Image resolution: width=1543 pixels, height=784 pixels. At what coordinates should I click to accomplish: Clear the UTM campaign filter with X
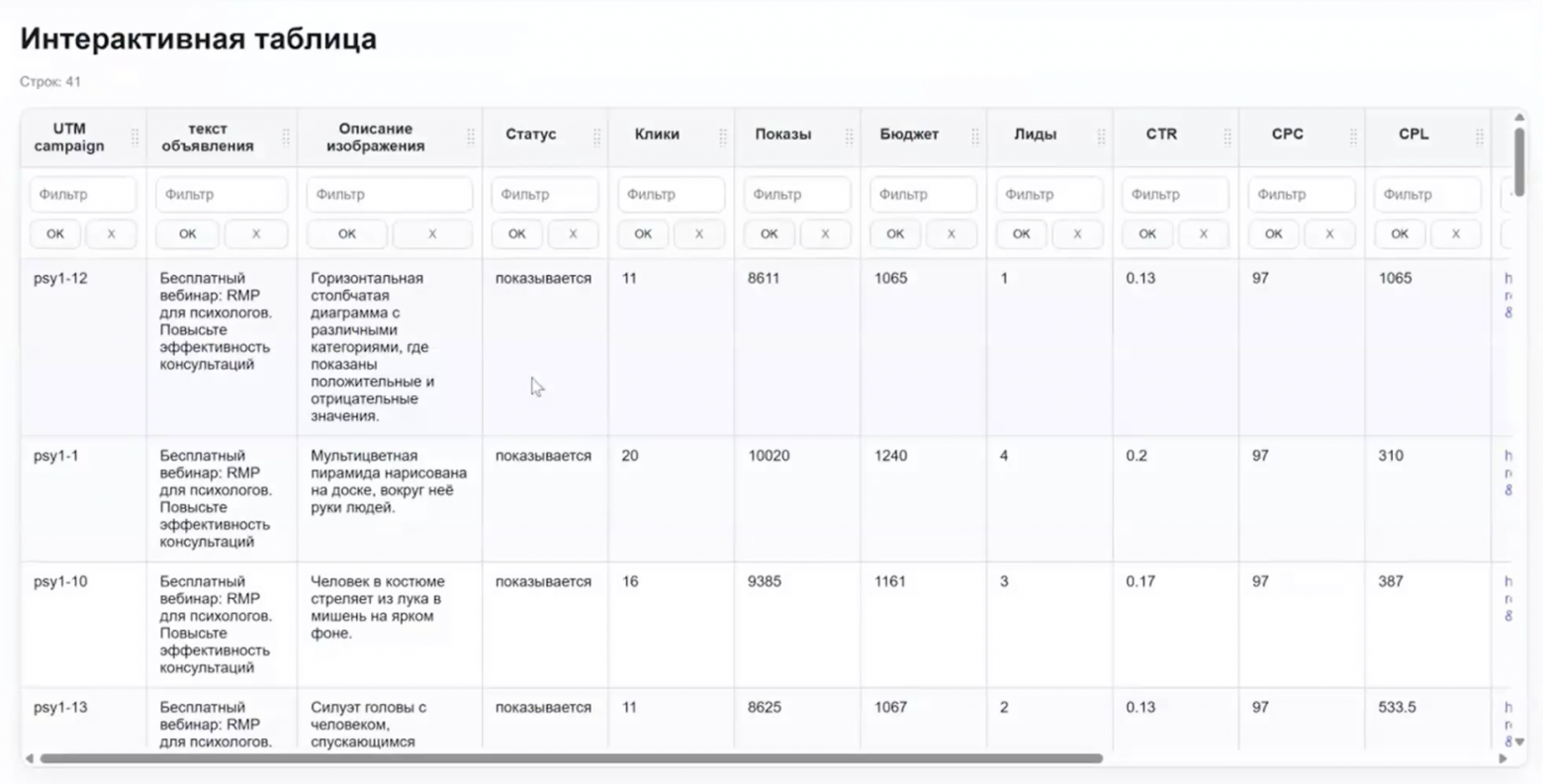point(111,234)
